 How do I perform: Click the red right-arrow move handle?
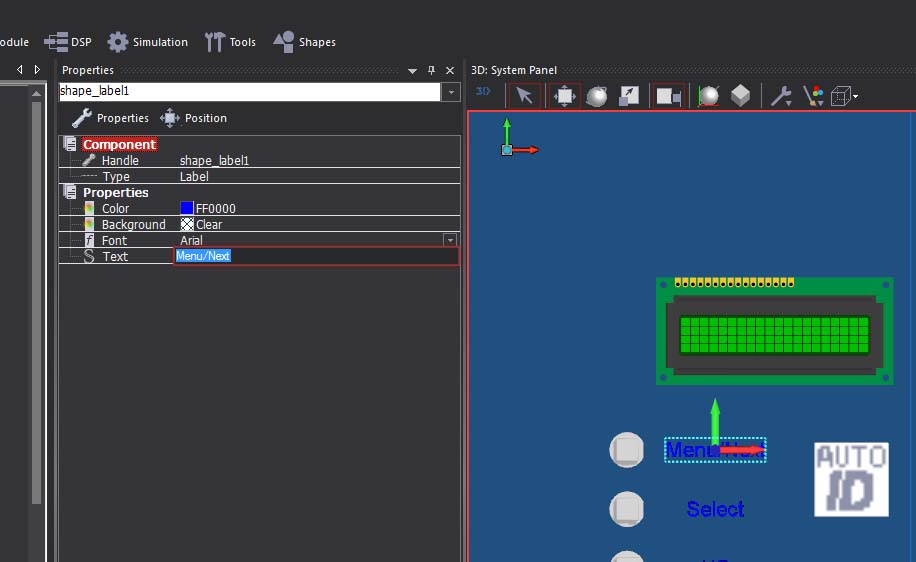(x=743, y=450)
